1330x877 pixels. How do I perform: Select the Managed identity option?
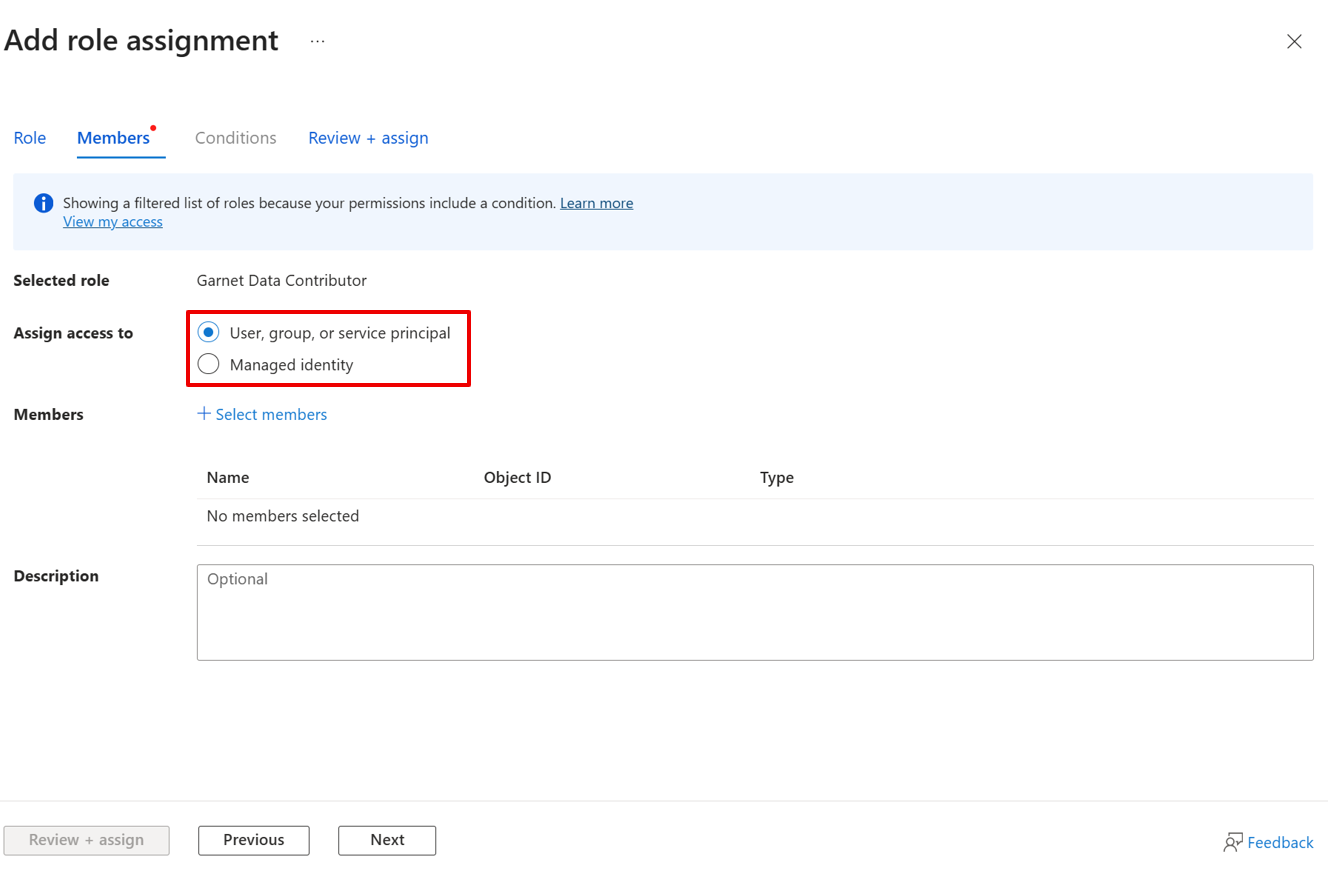208,364
